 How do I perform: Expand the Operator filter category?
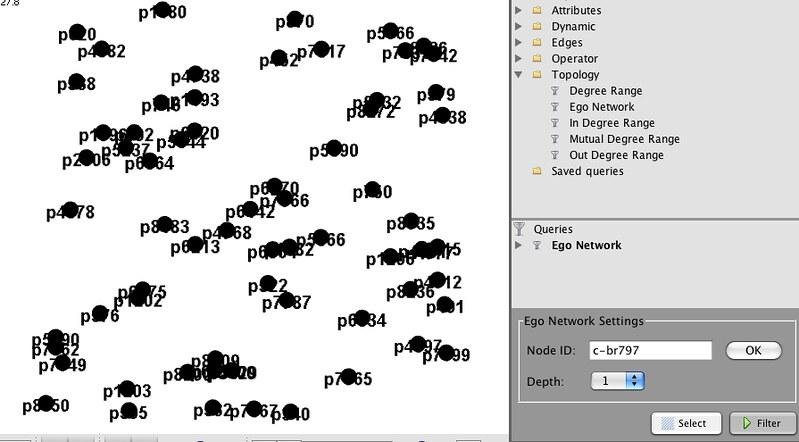click(x=518, y=59)
